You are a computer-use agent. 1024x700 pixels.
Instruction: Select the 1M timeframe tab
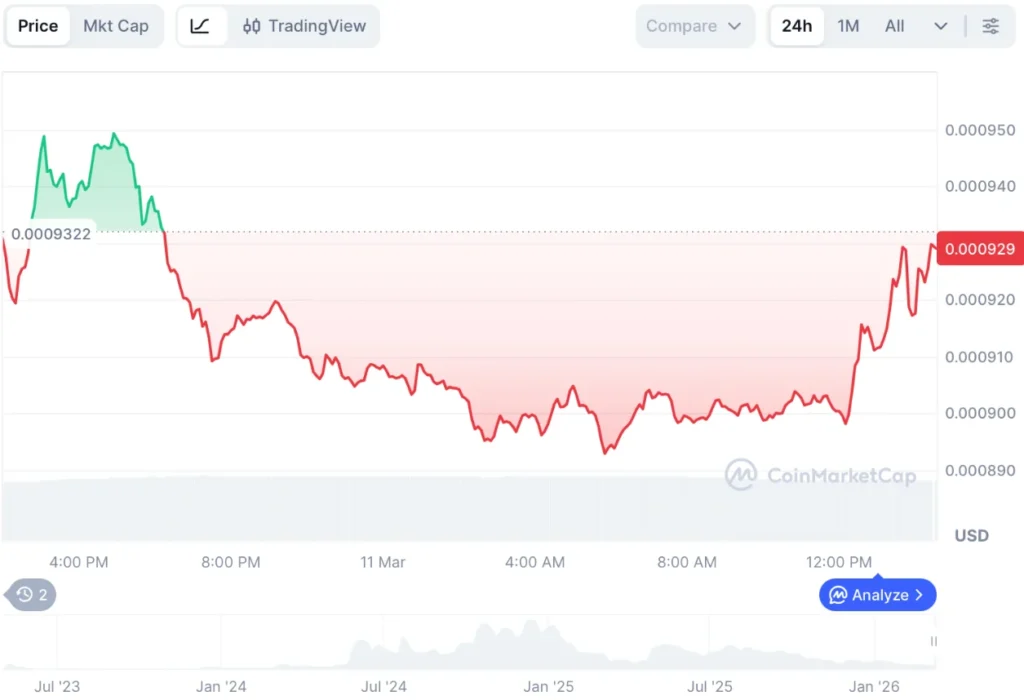848,26
